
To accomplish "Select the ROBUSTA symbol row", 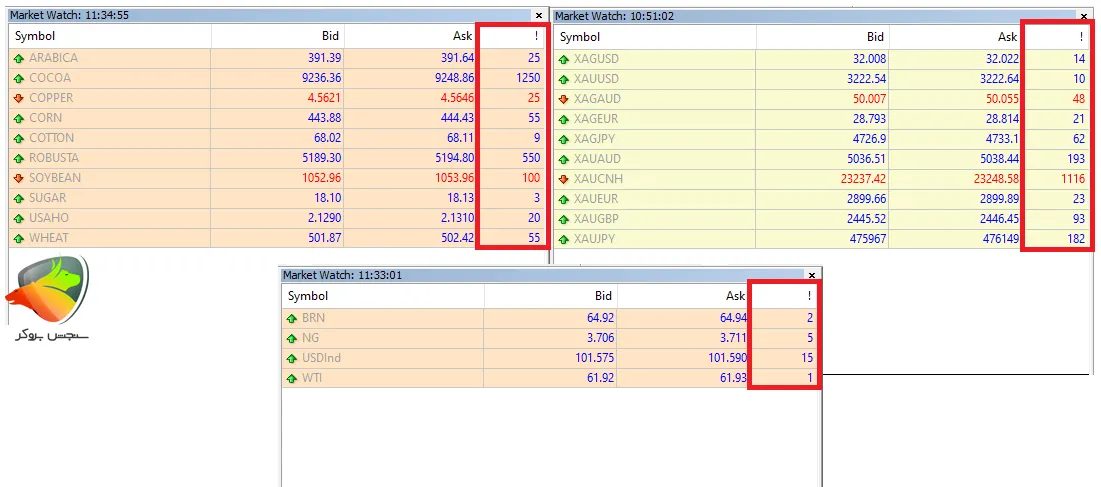I will pyautogui.click(x=54, y=158).
